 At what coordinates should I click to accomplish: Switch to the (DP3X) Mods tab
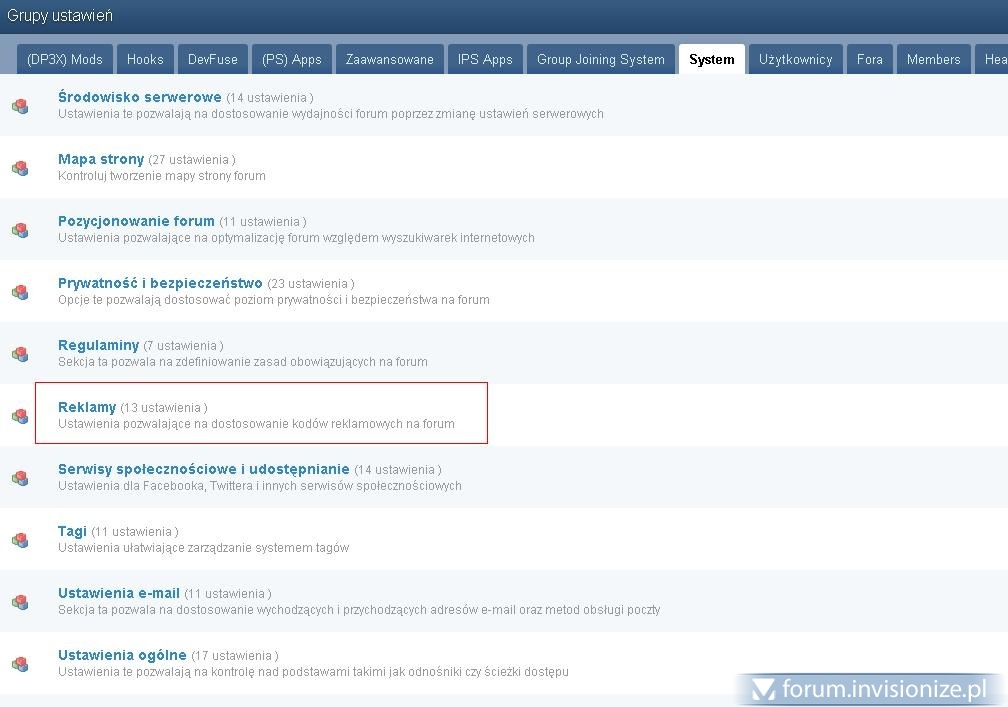coord(65,59)
